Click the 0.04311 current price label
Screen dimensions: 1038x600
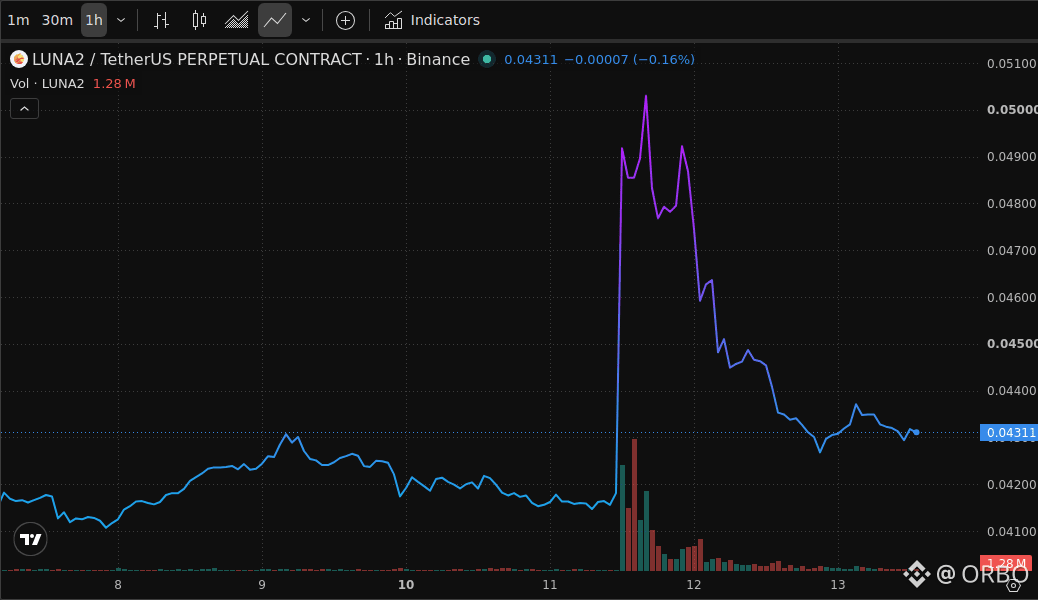1009,433
